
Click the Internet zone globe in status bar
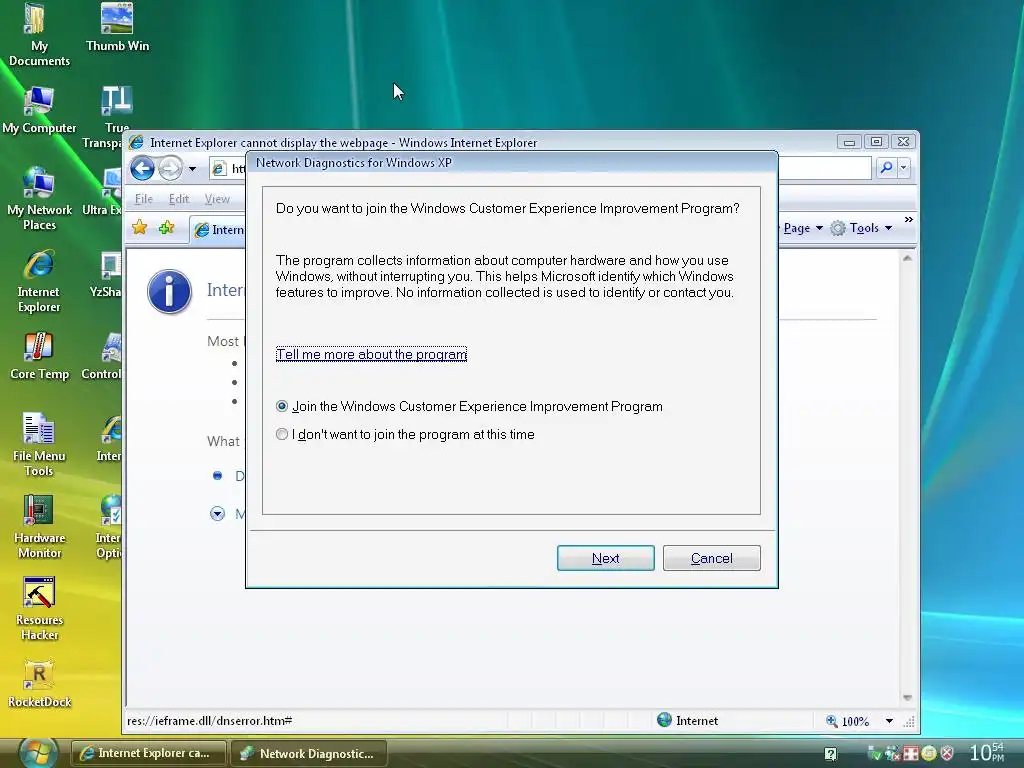click(x=664, y=720)
